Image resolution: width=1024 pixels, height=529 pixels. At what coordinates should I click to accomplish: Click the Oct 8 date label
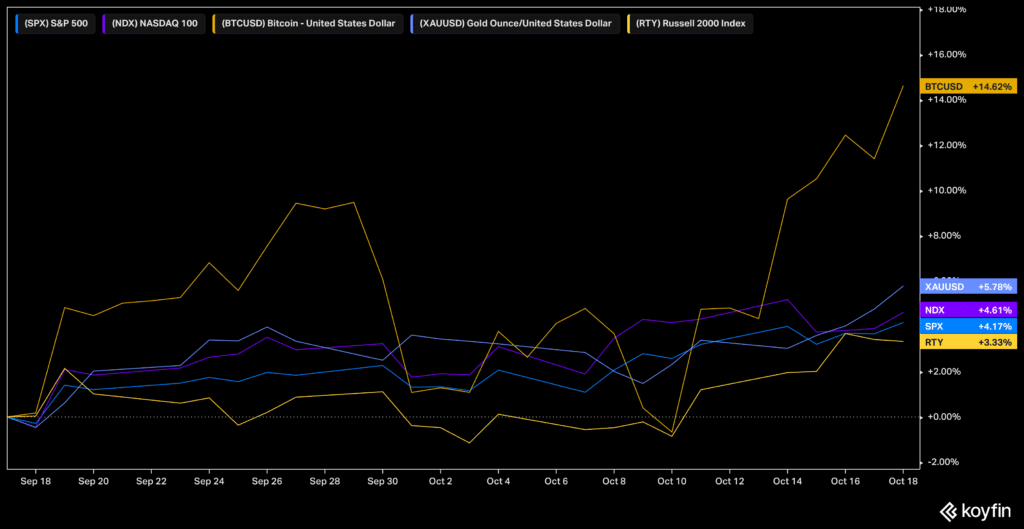(x=614, y=479)
